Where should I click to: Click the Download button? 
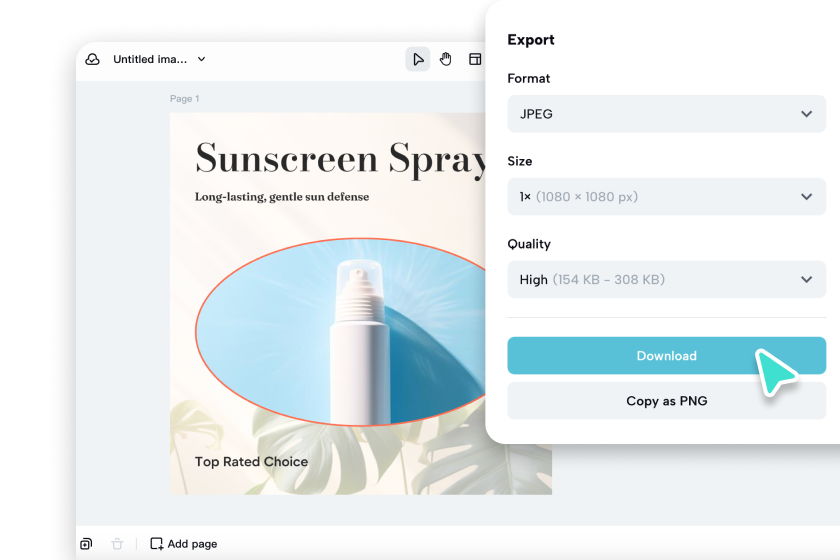[666, 356]
